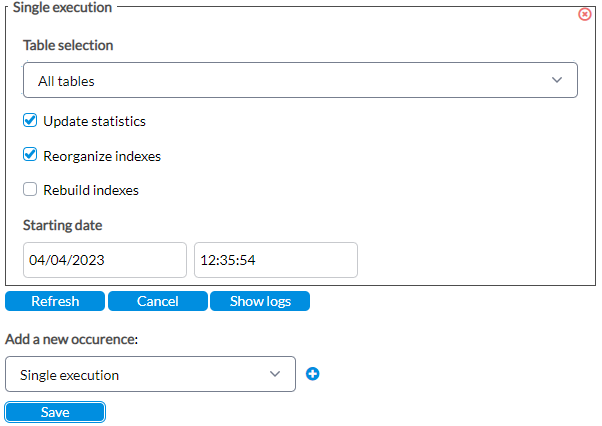The height and width of the screenshot is (426, 602).
Task: Click the chevron arrow in Table selection box
Action: 557,80
